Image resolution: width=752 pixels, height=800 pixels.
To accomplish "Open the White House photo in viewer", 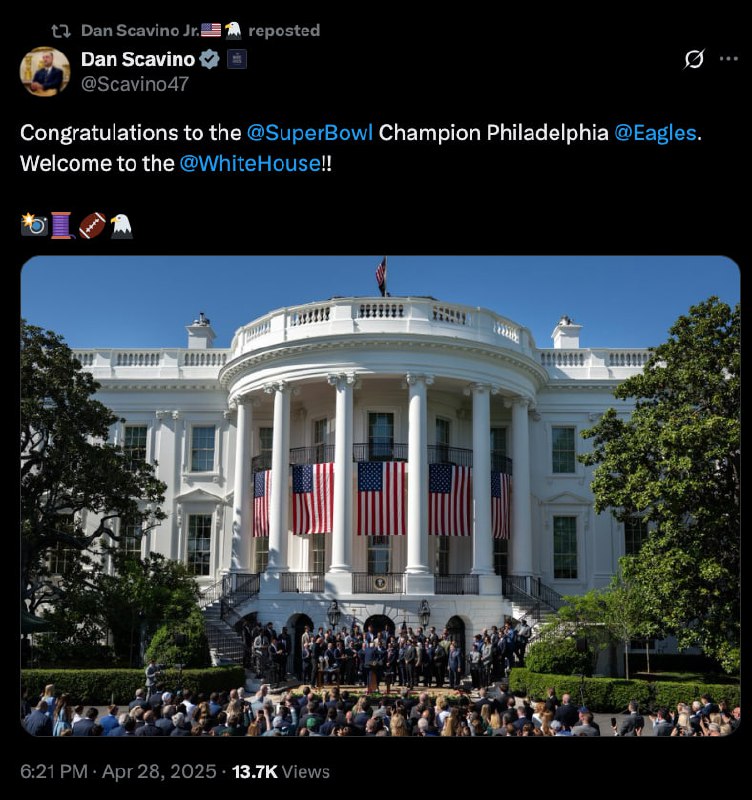I will (380, 496).
